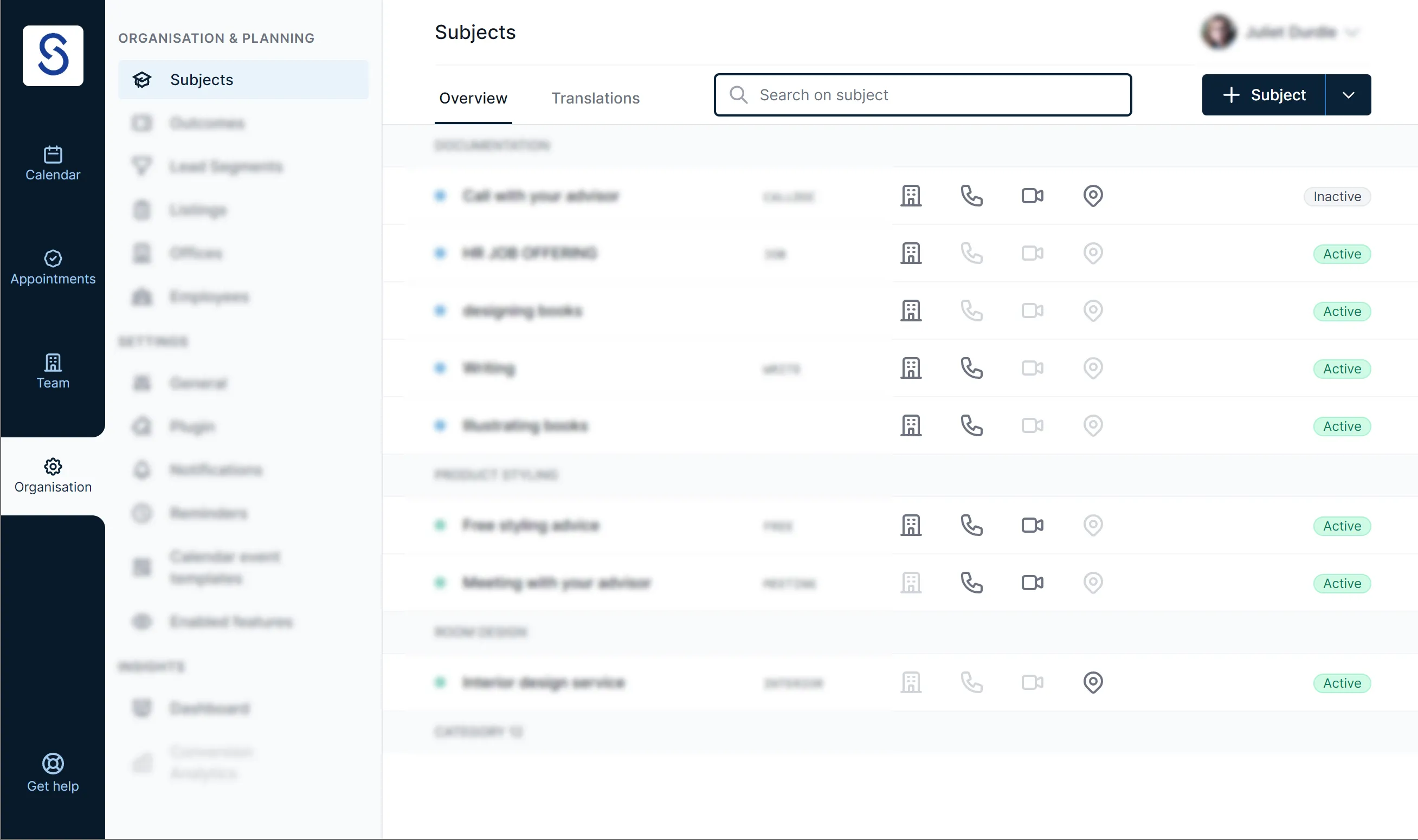
Task: Click the building icon in the HR JOB OFFERING row
Action: [x=911, y=253]
